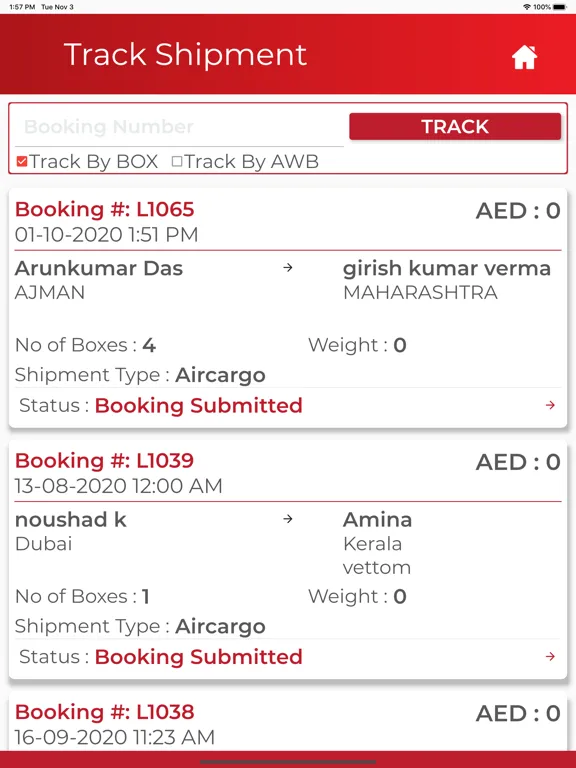Select the Track By AWB label
Screen dimensions: 576x768
coord(251,161)
